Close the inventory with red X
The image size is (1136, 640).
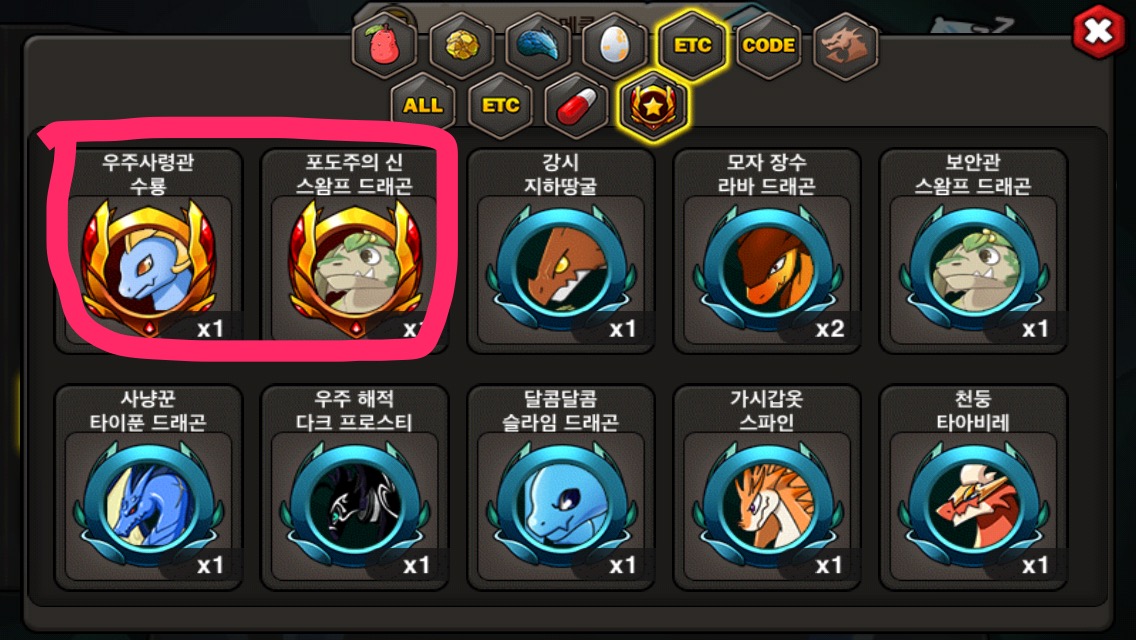tap(1098, 31)
